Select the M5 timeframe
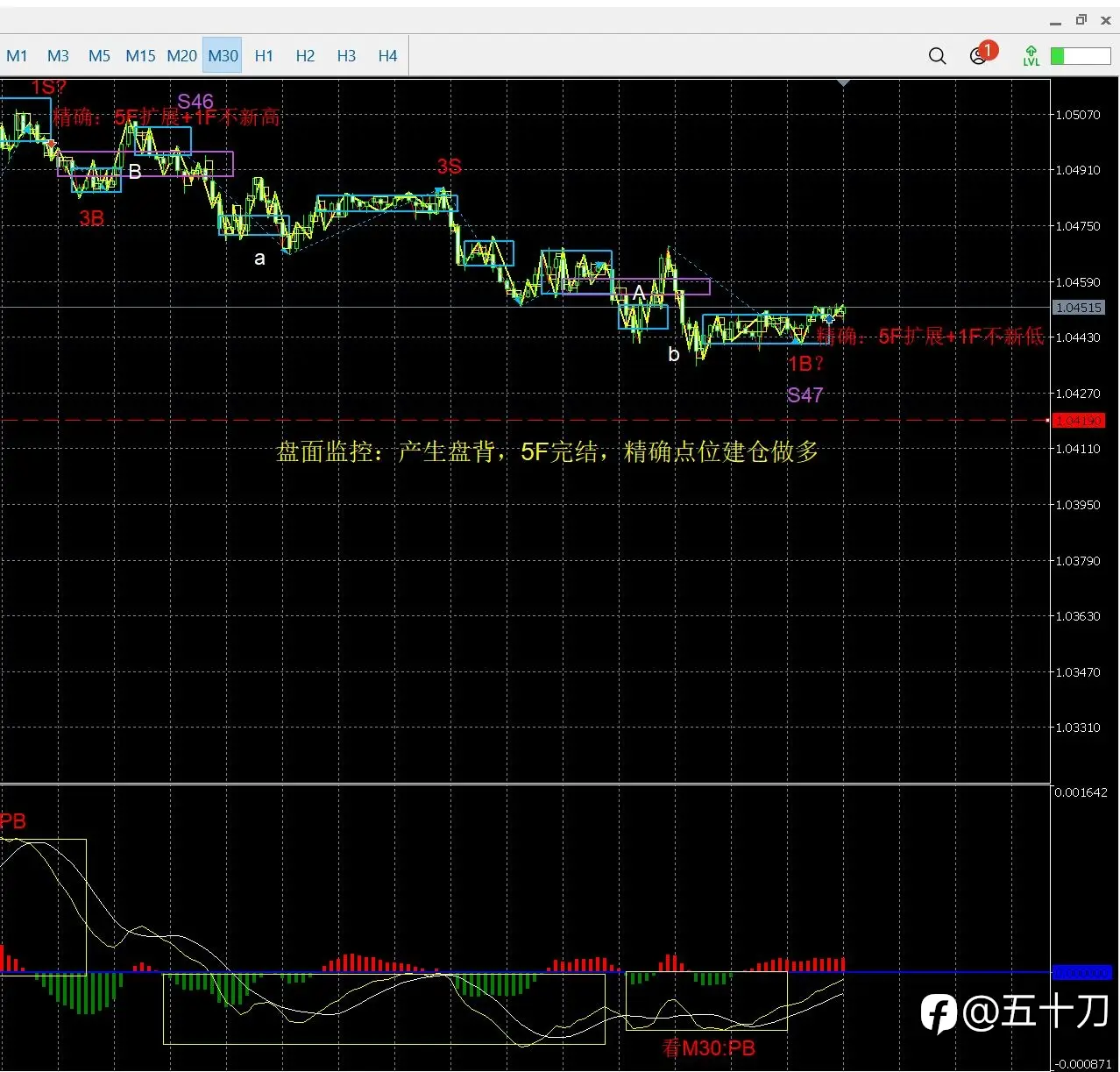This screenshot has width=1120, height=1072. click(x=99, y=56)
